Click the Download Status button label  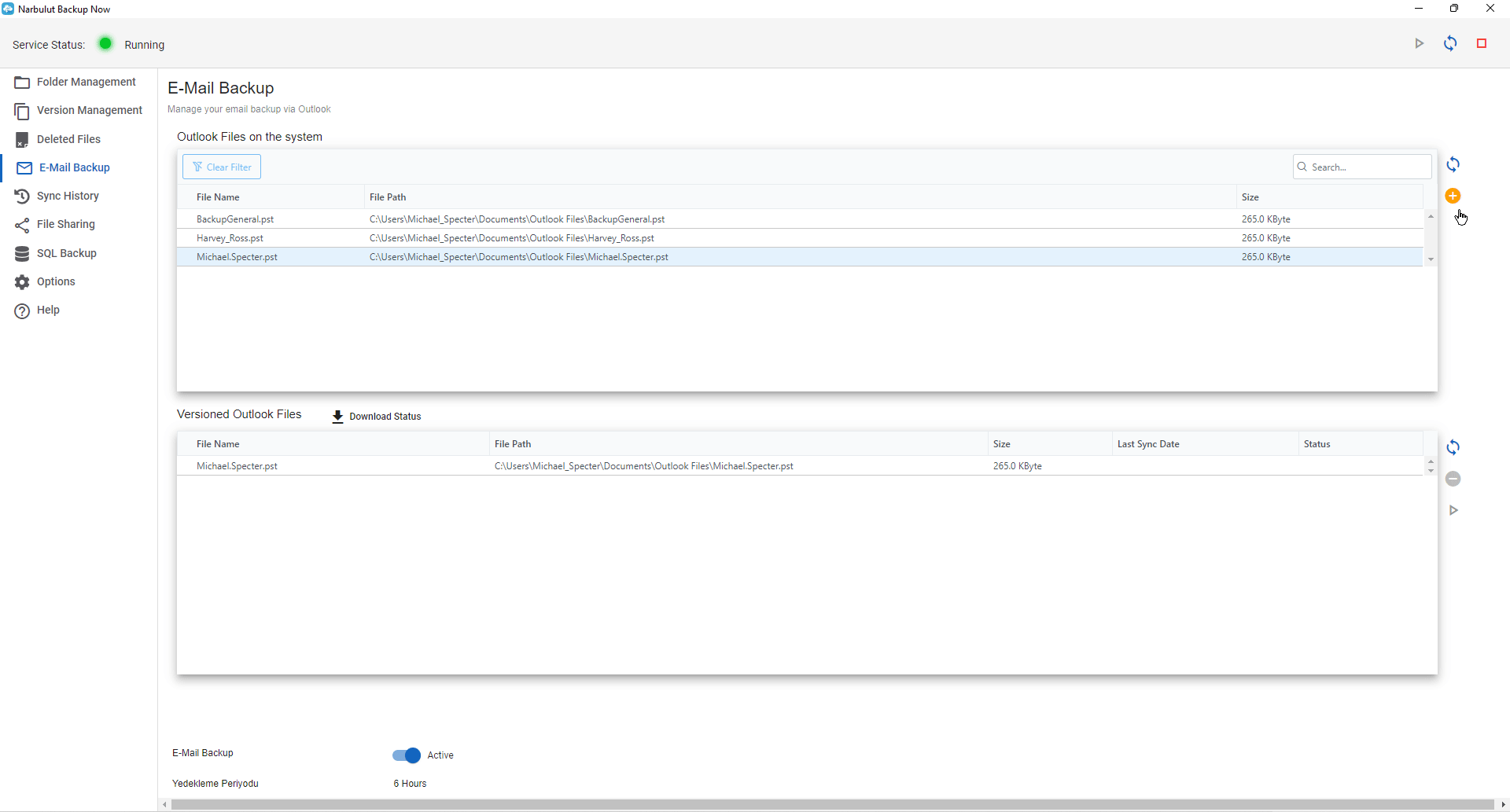[385, 417]
